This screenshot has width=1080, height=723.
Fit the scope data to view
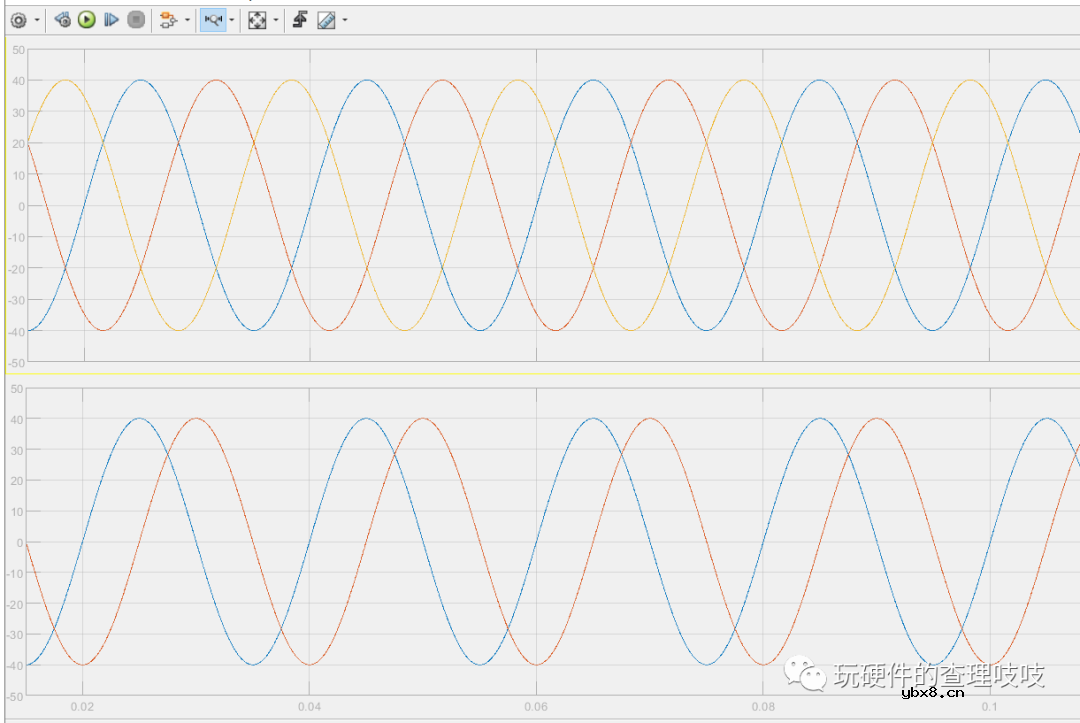pyautogui.click(x=258, y=18)
